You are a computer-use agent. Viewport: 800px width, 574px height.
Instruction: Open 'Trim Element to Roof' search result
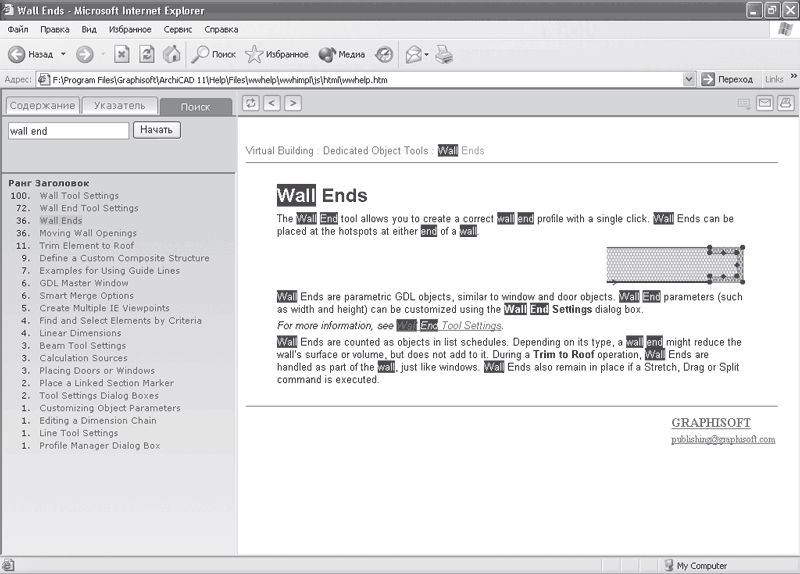(86, 245)
